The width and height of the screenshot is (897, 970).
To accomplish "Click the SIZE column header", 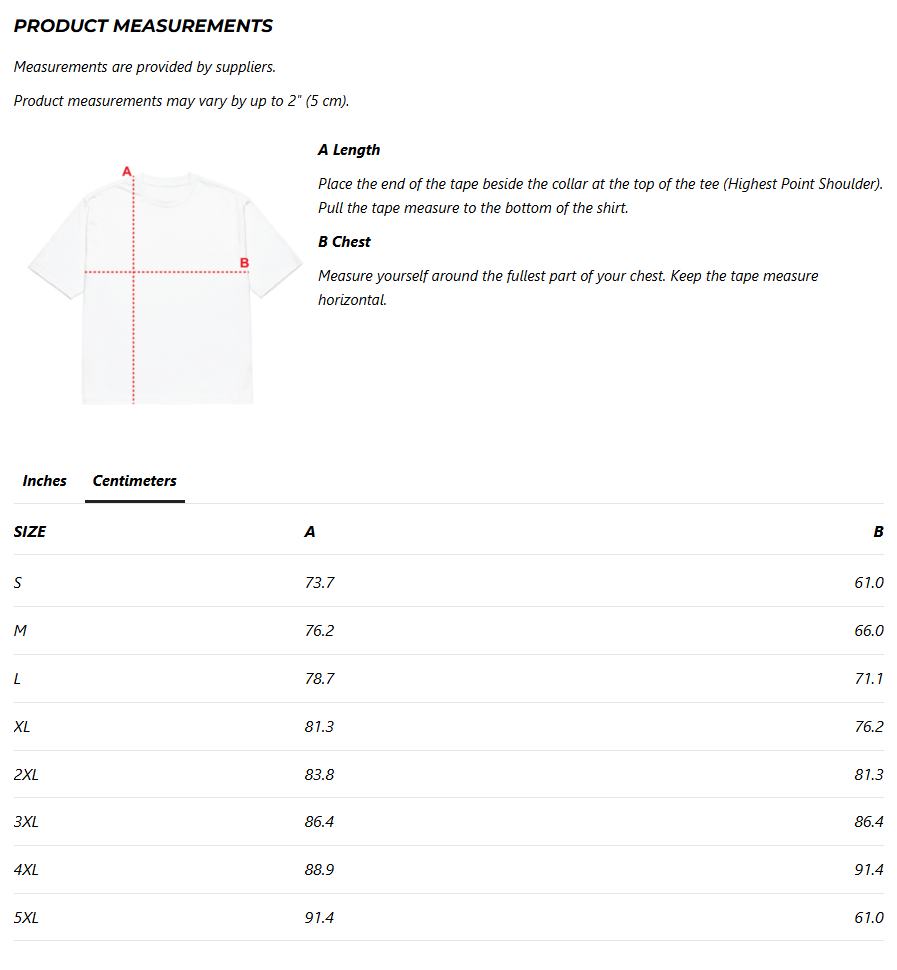I will coord(30,532).
